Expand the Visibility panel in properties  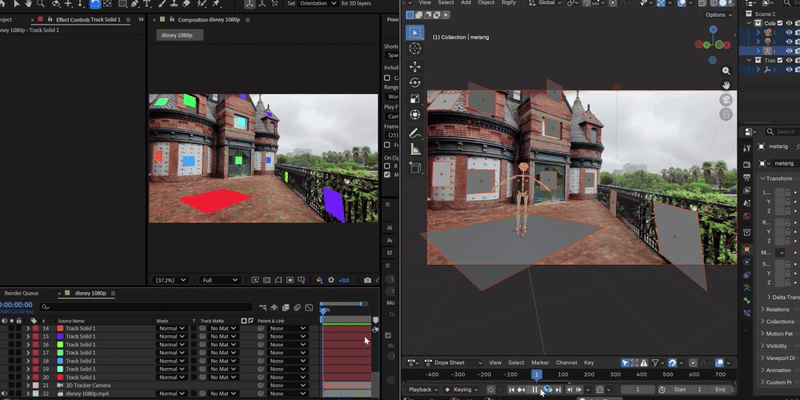pyautogui.click(x=777, y=346)
